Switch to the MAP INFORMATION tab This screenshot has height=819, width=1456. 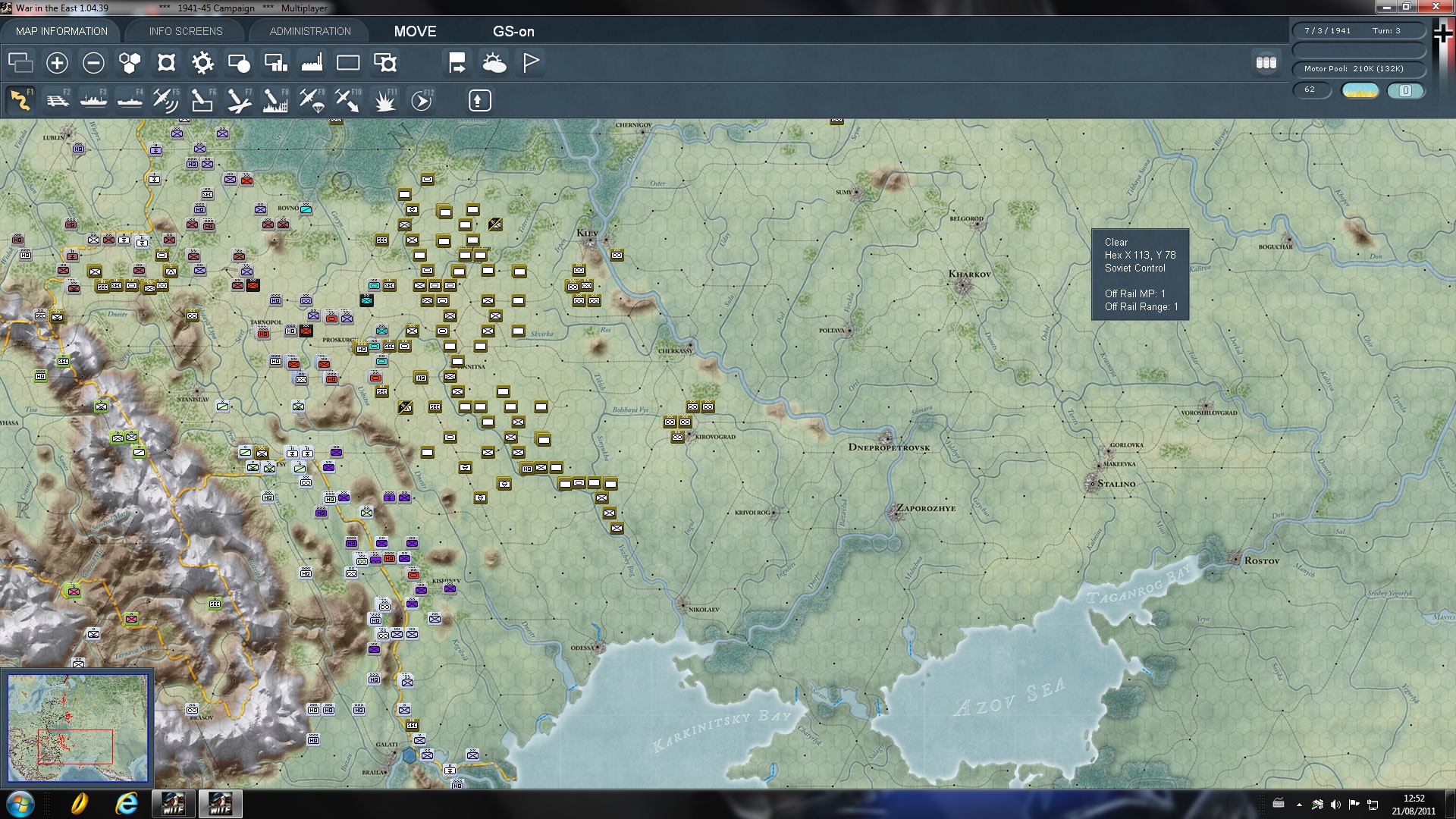(61, 31)
